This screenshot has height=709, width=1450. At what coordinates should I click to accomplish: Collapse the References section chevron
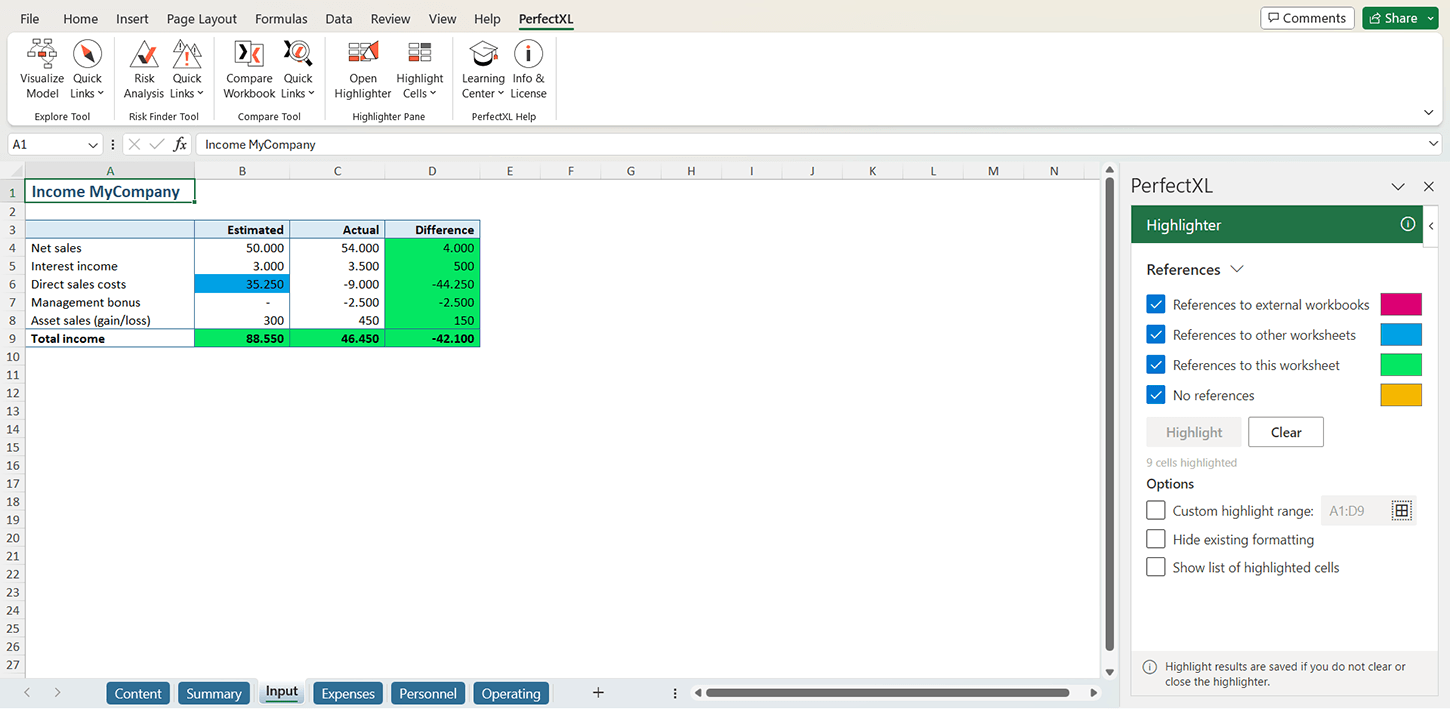[x=1237, y=270]
